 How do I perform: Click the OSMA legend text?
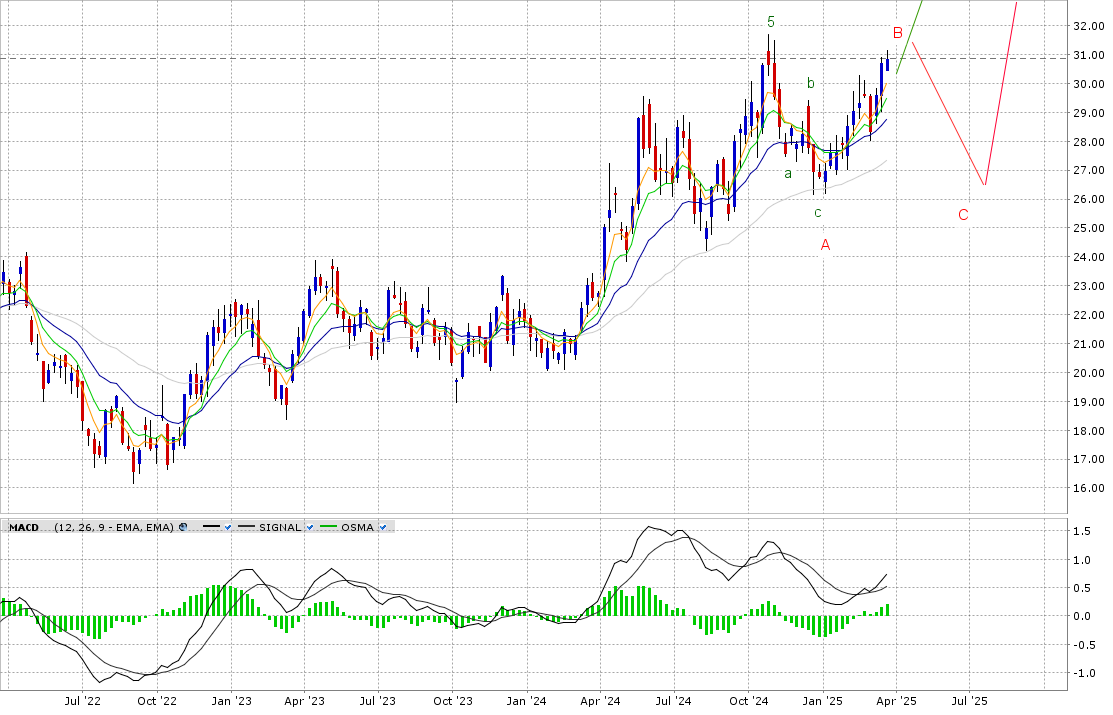coord(358,527)
